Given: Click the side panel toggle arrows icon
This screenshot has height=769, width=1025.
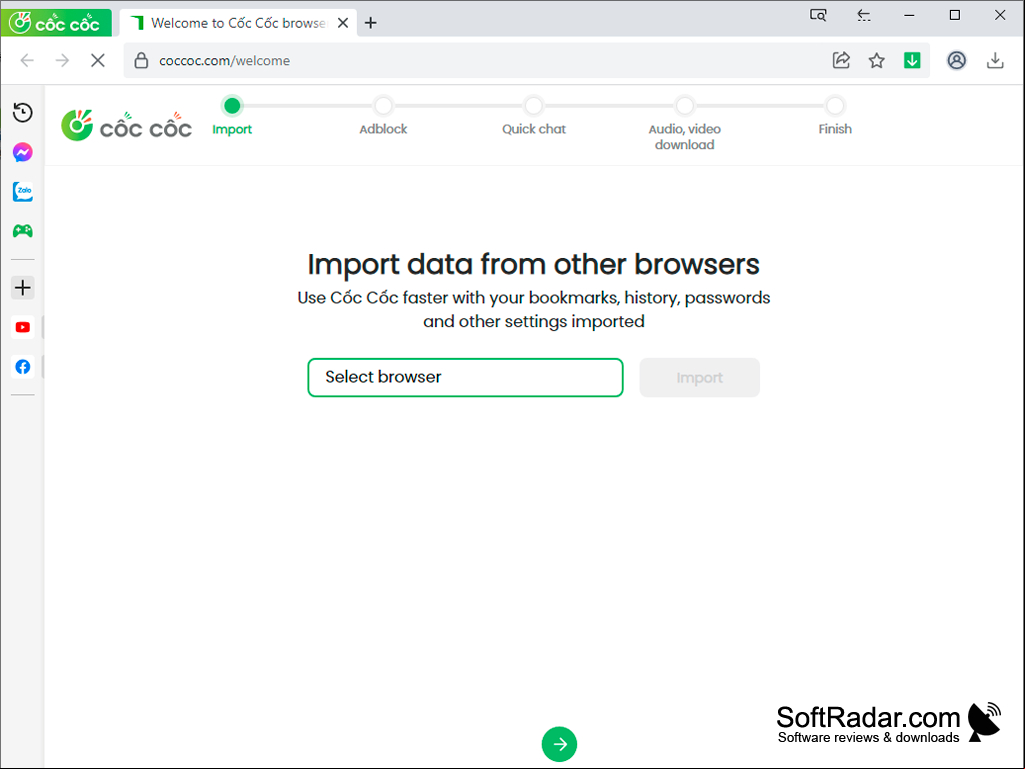Looking at the screenshot, I should pos(864,15).
